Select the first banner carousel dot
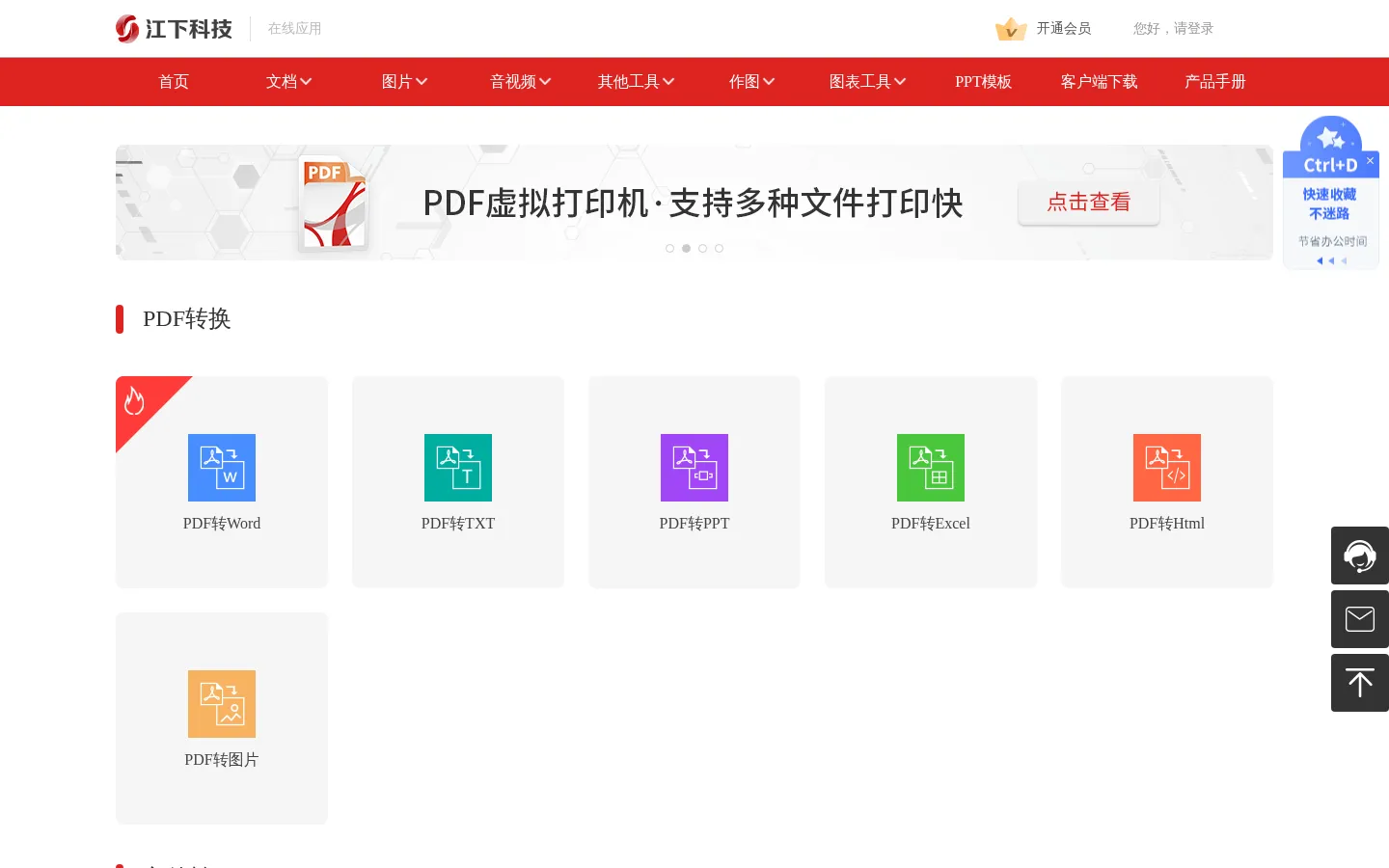 point(669,249)
